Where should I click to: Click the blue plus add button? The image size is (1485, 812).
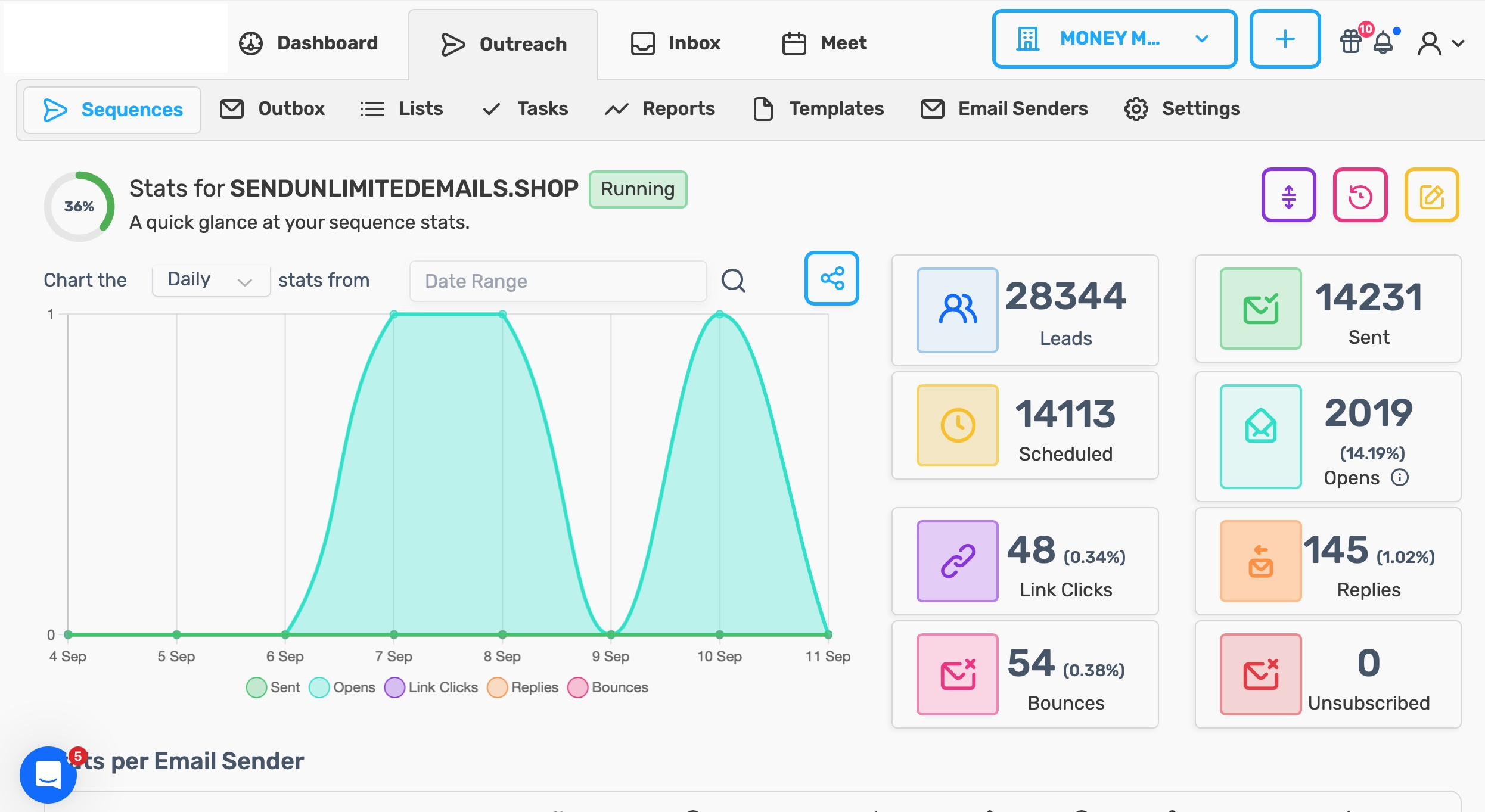tap(1285, 39)
